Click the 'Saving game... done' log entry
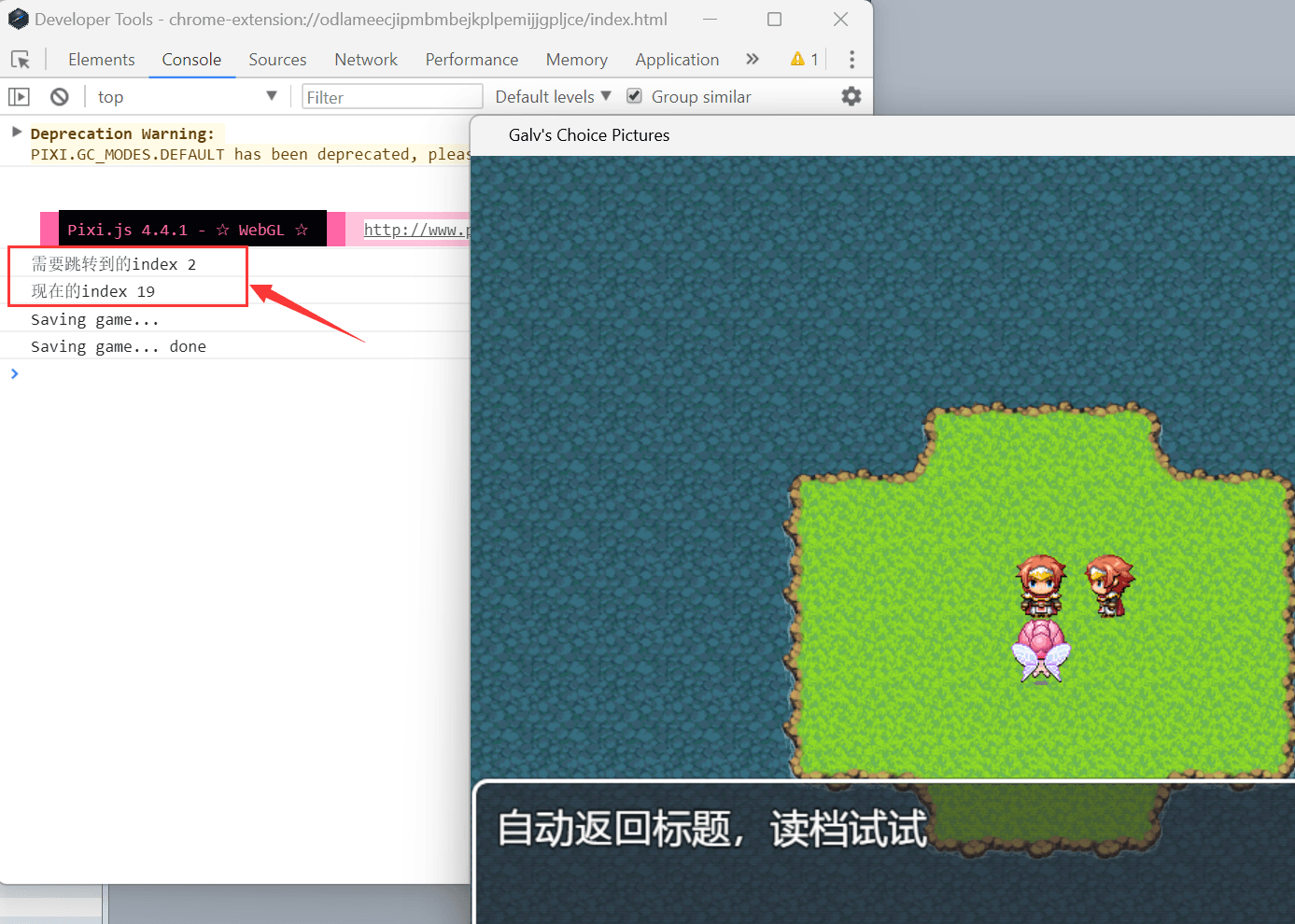The width and height of the screenshot is (1295, 924). click(119, 346)
